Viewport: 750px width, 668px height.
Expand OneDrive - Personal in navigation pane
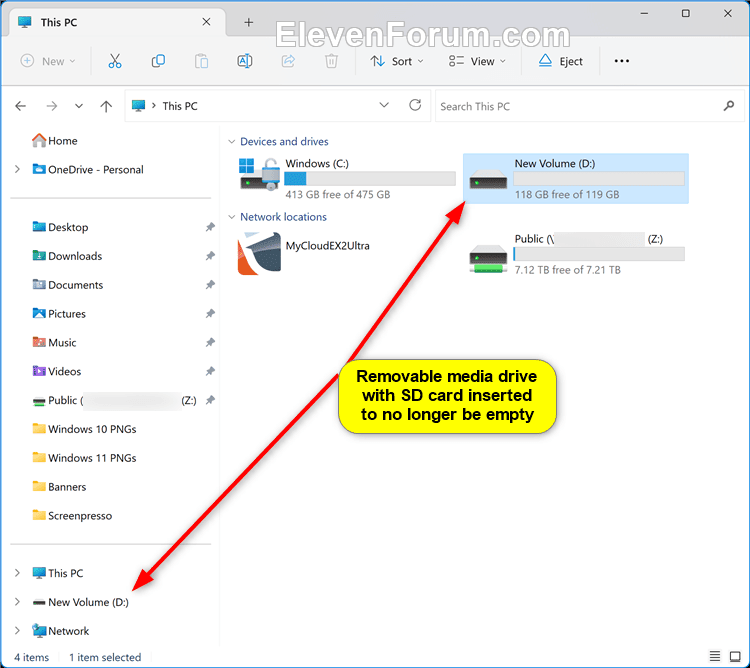[x=17, y=169]
